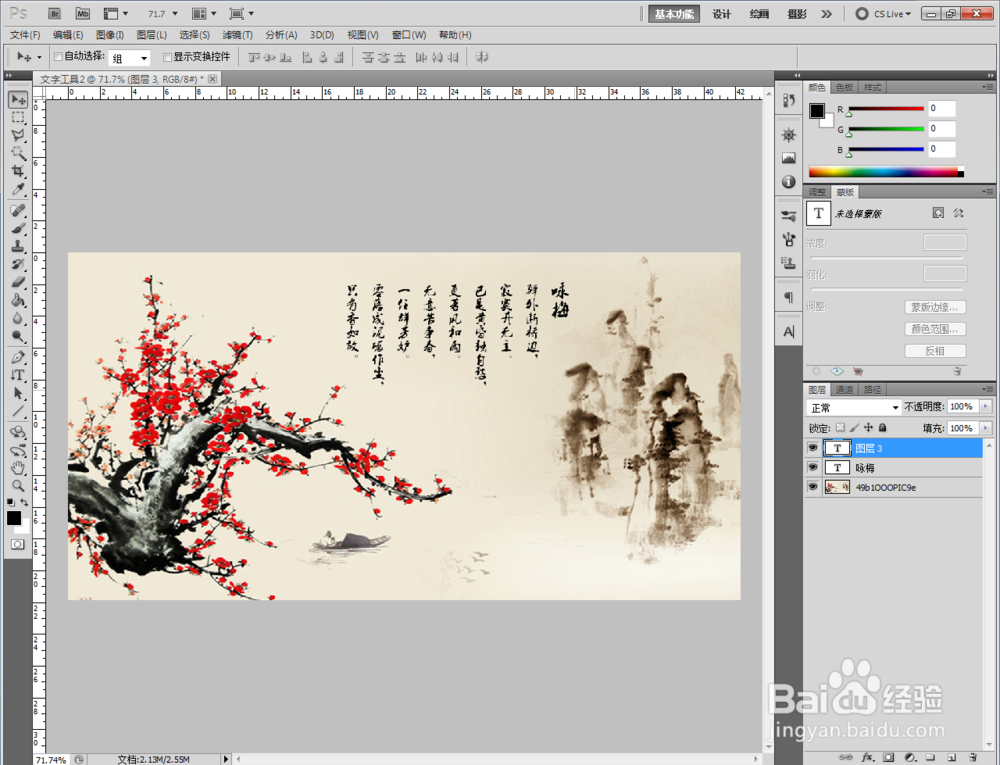The width and height of the screenshot is (1000, 765).
Task: Open auto-select 组 dropdown
Action: [x=129, y=58]
